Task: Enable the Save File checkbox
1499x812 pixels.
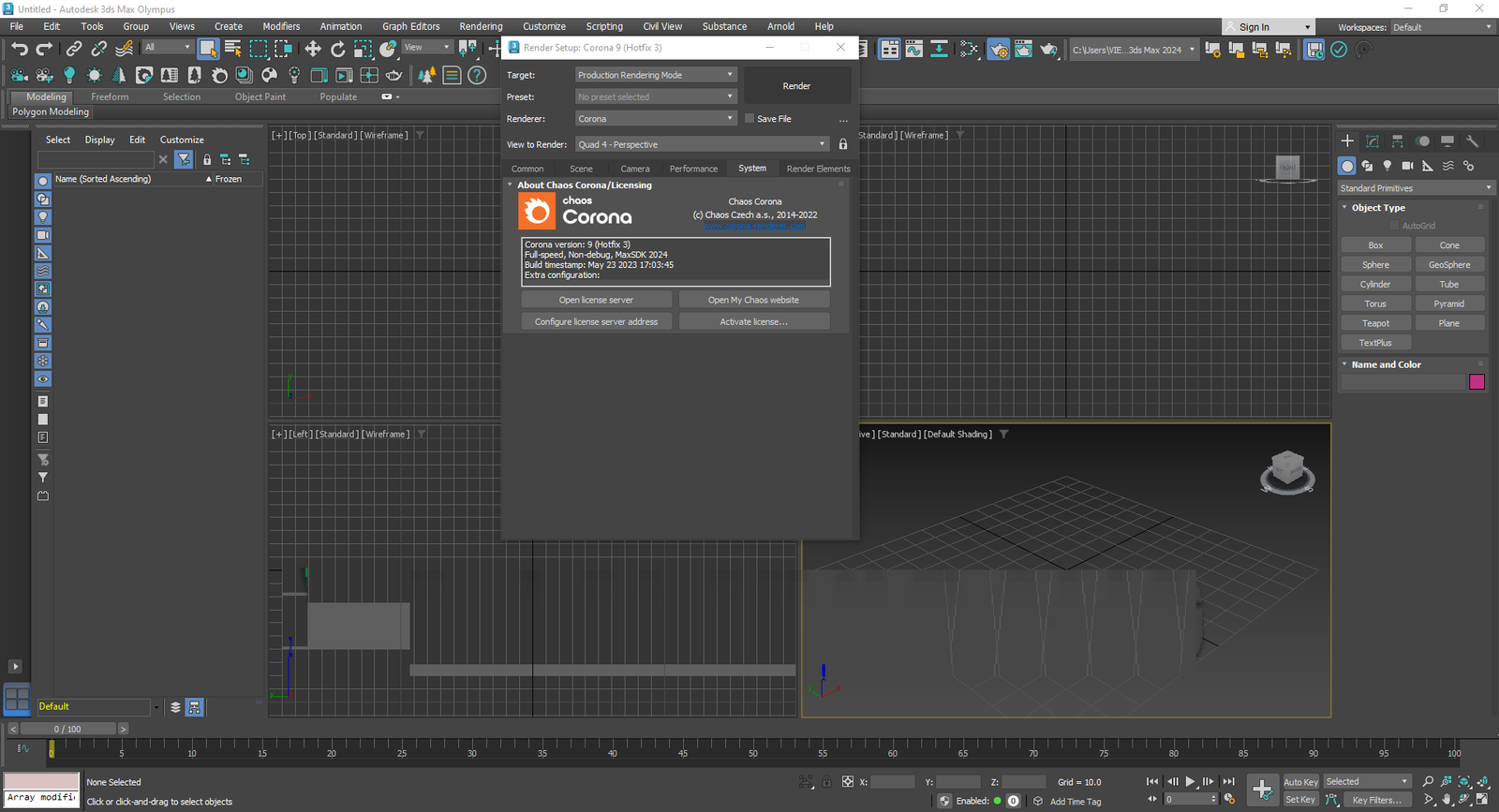Action: tap(749, 119)
